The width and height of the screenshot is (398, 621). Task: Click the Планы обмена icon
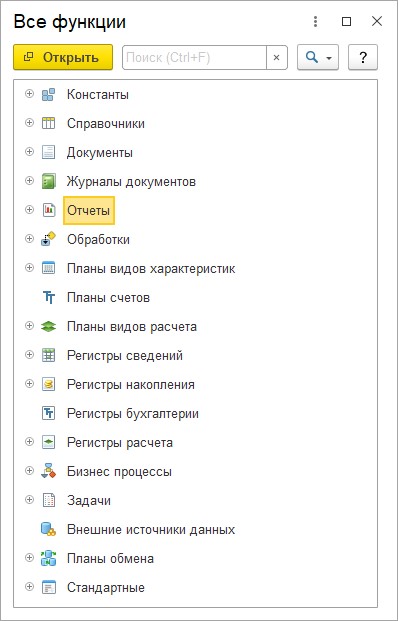pyautogui.click(x=48, y=558)
